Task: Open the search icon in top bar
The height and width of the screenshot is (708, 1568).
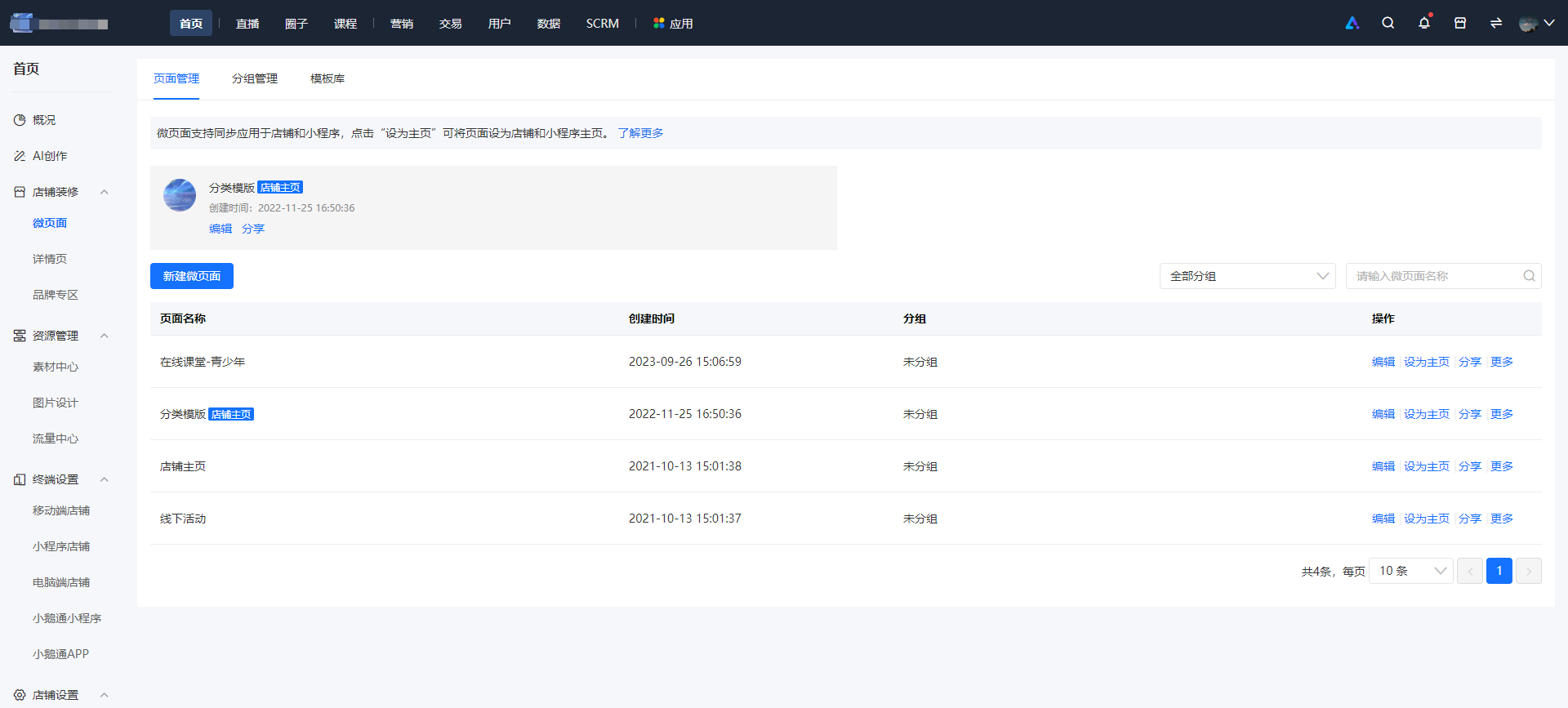Action: point(1388,23)
